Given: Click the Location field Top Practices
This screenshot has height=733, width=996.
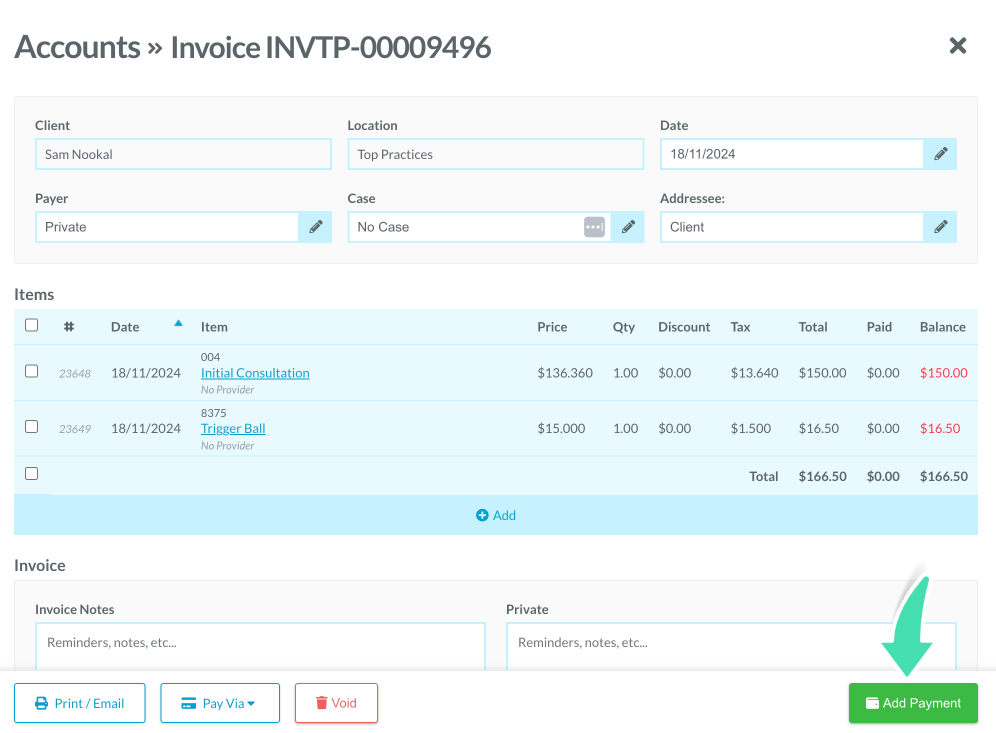Looking at the screenshot, I should point(495,154).
